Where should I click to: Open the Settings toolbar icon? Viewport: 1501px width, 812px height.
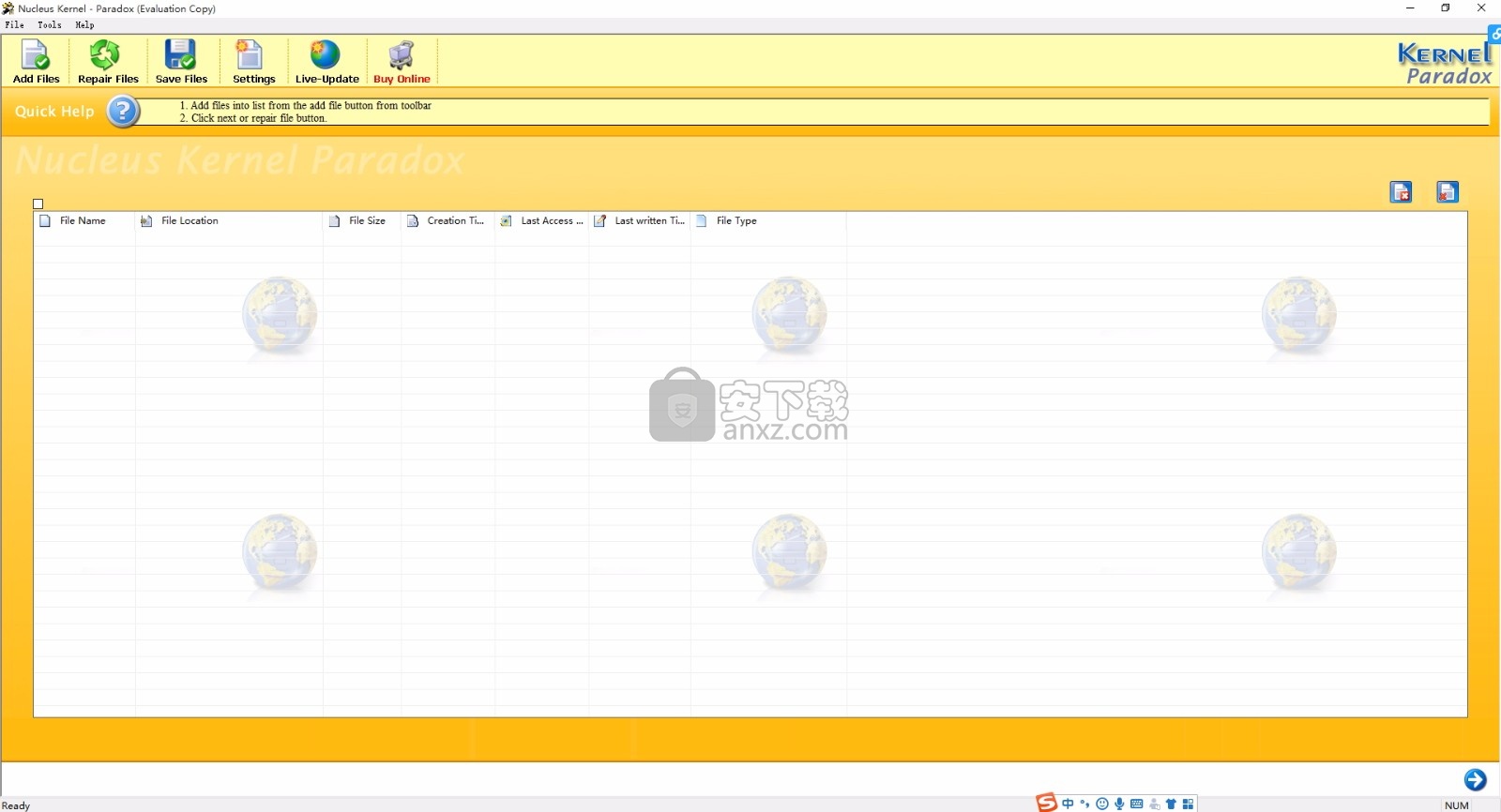(x=250, y=56)
